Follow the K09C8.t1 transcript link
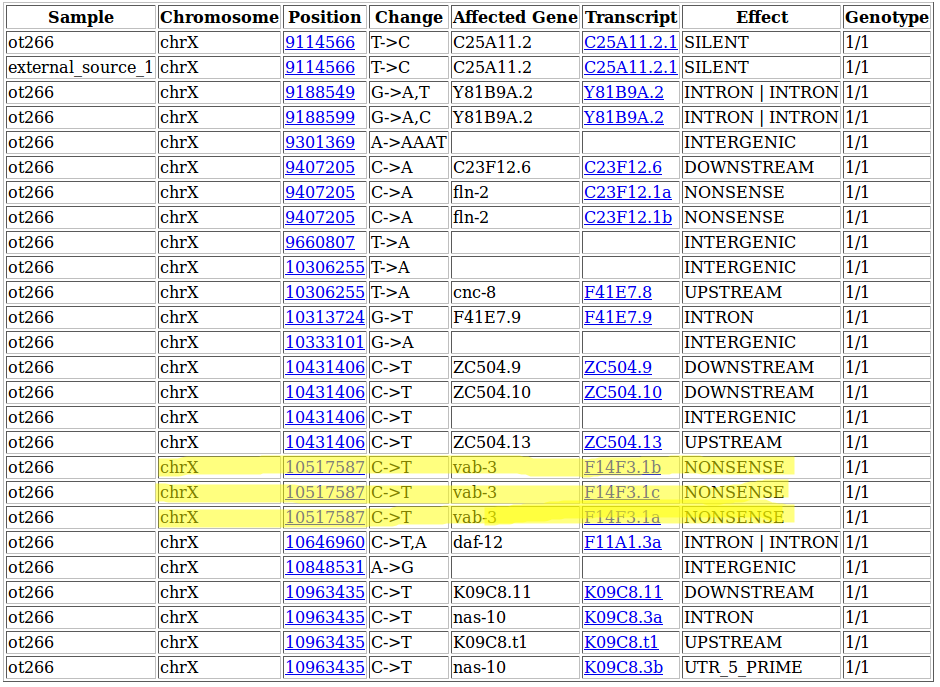The width and height of the screenshot is (940, 687). 620,643
